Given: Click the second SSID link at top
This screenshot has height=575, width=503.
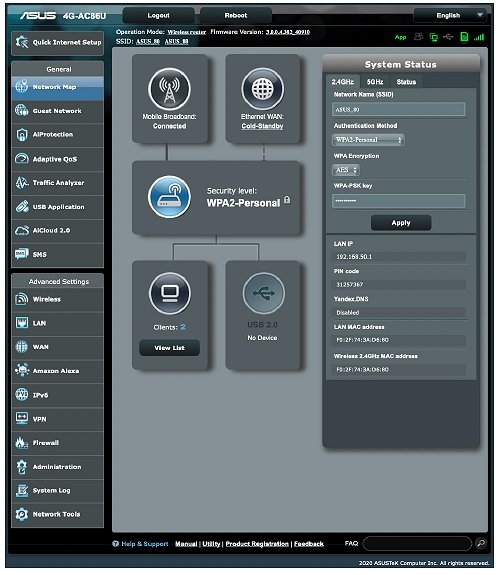Looking at the screenshot, I should point(176,41).
